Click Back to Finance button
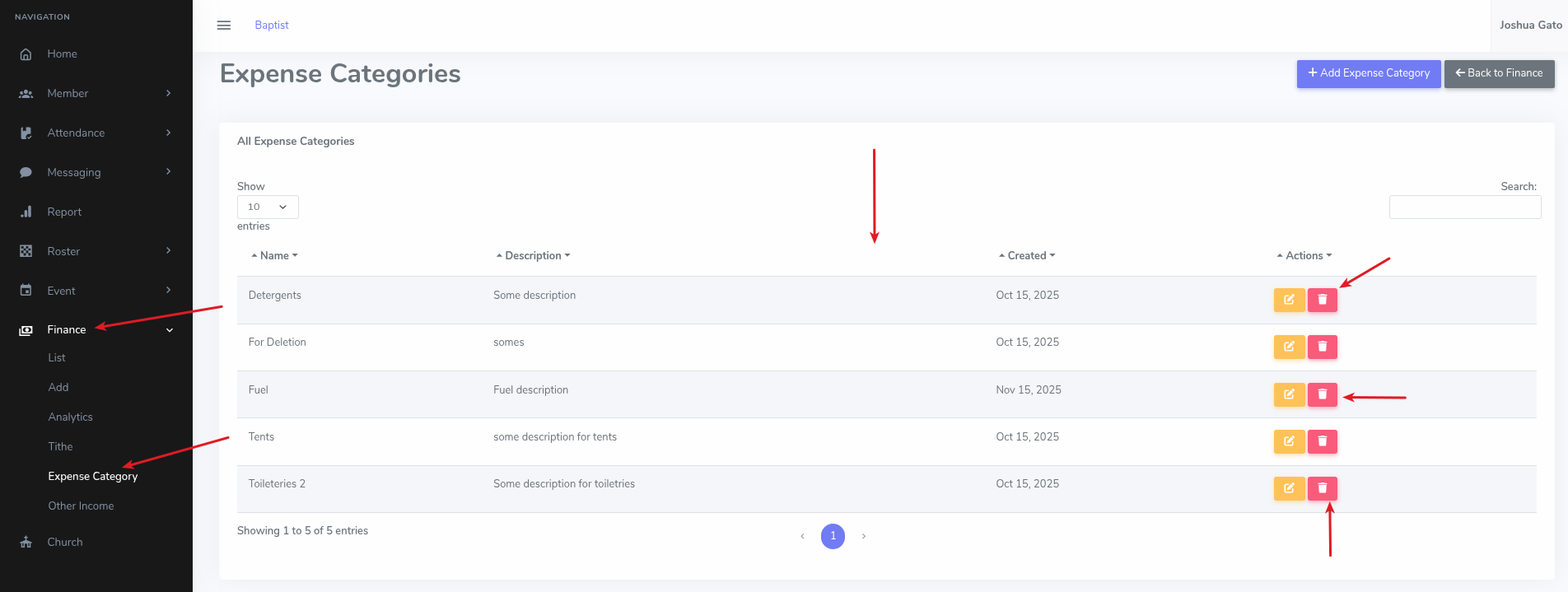The image size is (1568, 592). 1499,73
